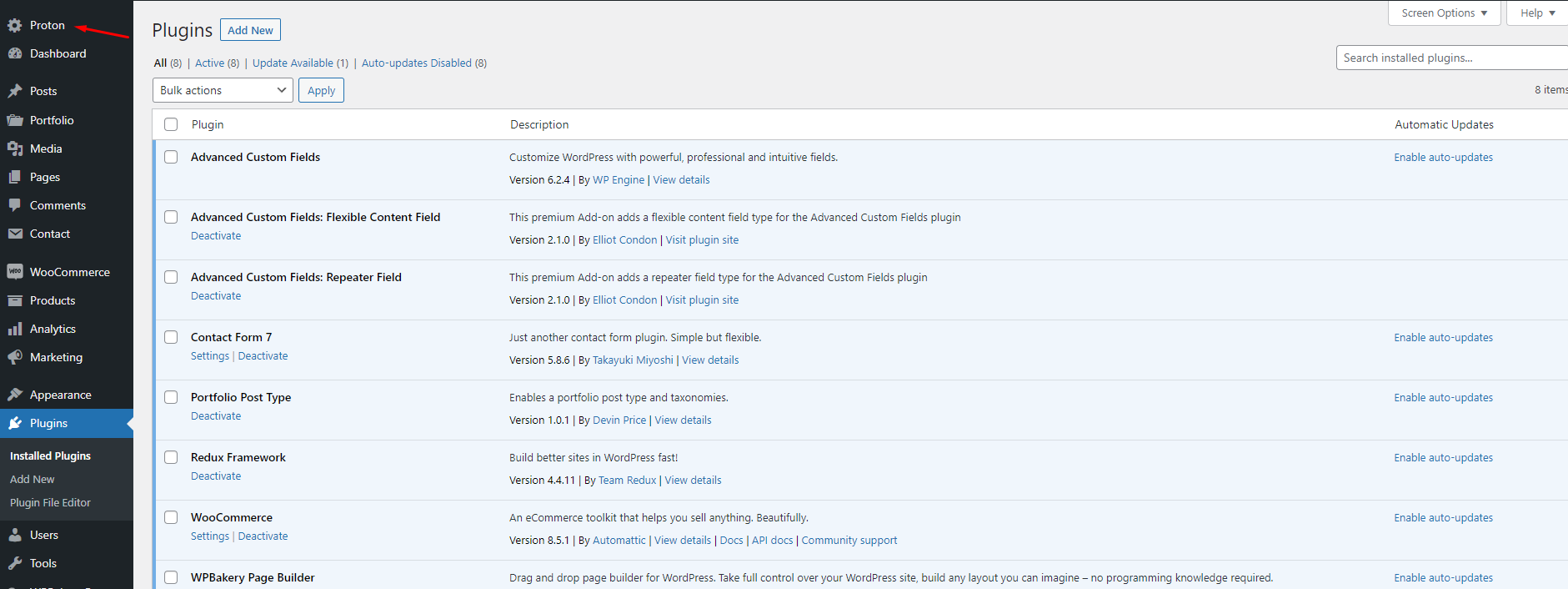The width and height of the screenshot is (1568, 589).
Task: Show All (8) plugins filter
Action: [168, 63]
